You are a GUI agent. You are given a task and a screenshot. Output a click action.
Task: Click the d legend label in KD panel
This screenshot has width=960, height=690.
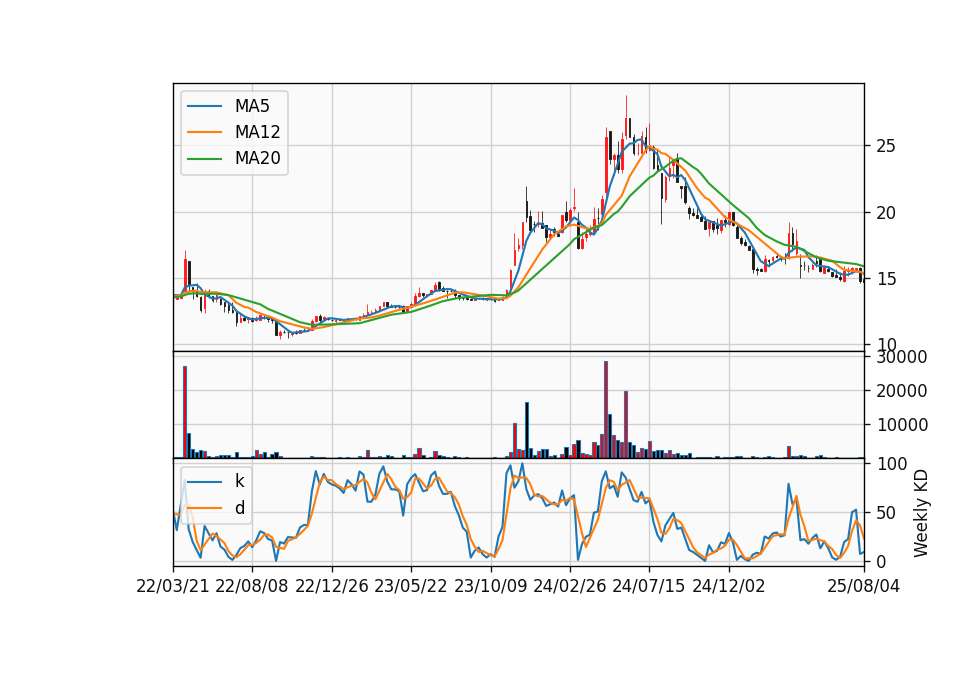click(x=239, y=508)
